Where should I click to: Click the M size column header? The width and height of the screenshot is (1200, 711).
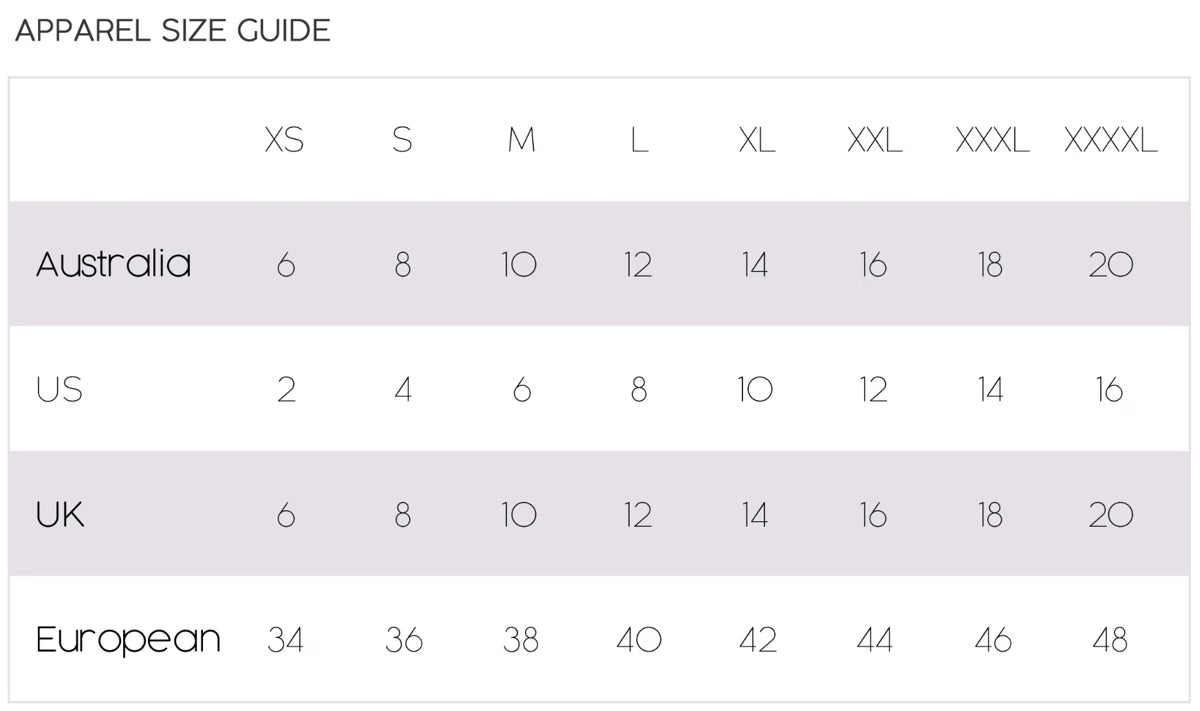tap(521, 140)
